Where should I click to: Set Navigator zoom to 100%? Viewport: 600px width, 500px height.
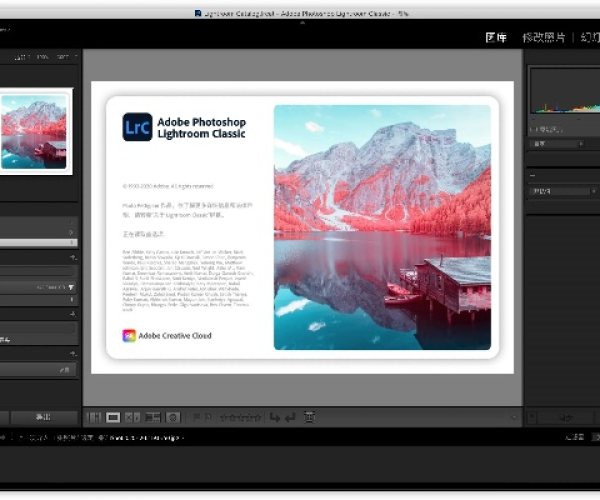(x=43, y=57)
